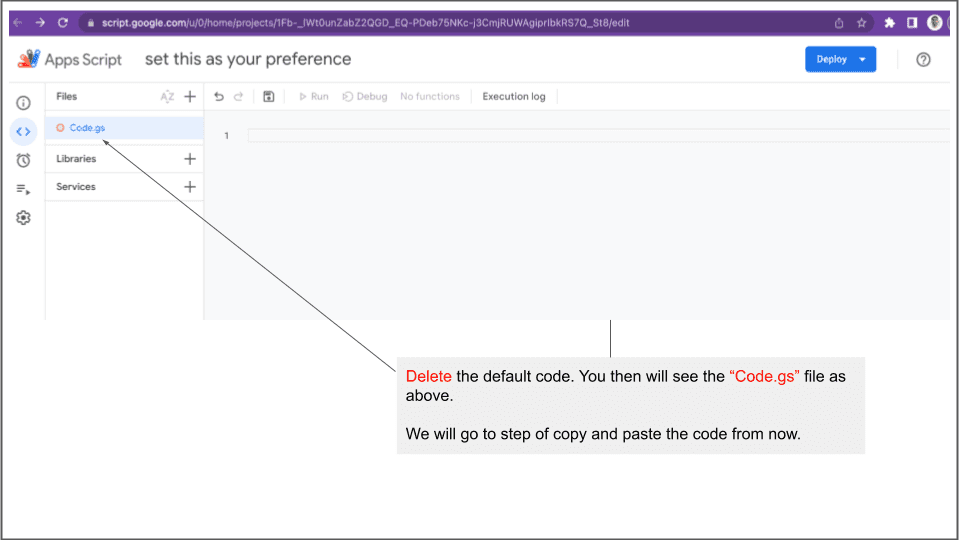The image size is (960, 540).
Task: Open the Executions list icon
Action: tap(23, 189)
